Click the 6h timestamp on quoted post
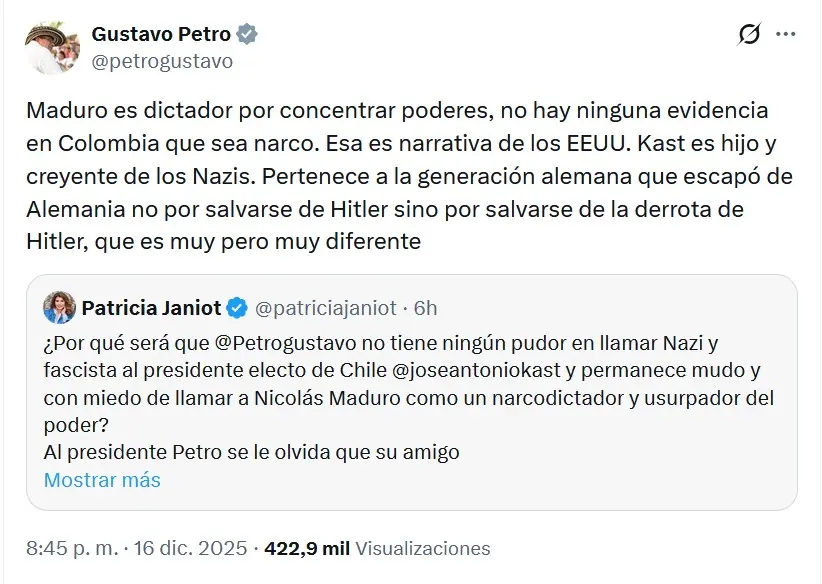This screenshot has width=822, height=584. 426,307
